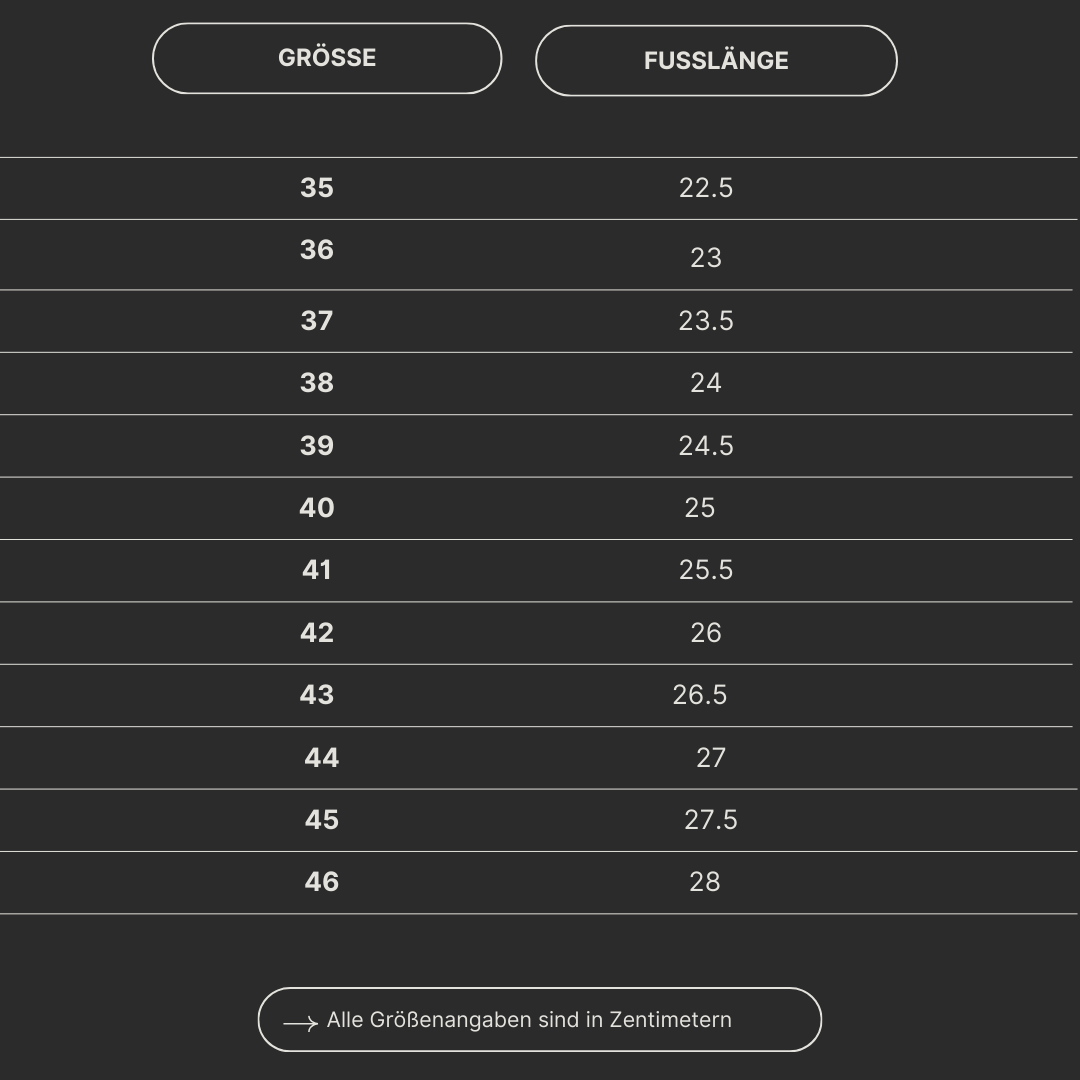The width and height of the screenshot is (1080, 1080).
Task: Choose size 42 from the chart
Action: pos(317,633)
